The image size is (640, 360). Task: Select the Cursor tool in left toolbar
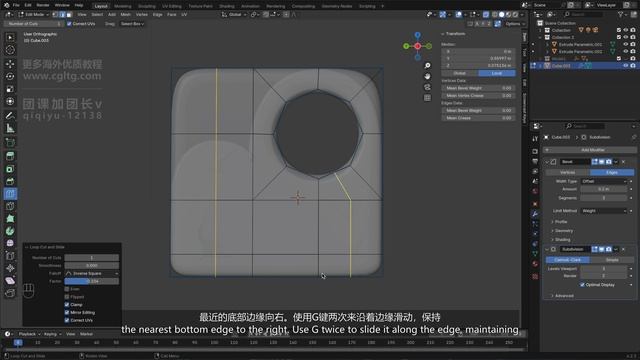10,50
